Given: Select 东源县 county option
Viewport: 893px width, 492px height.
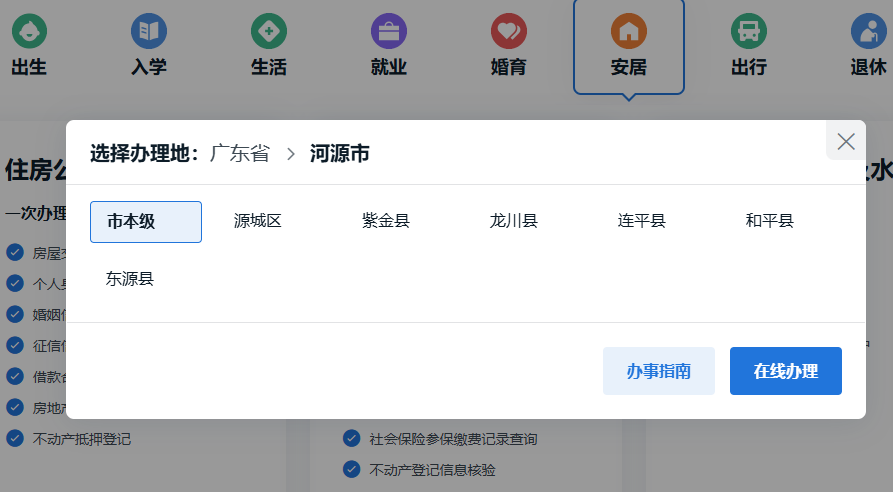Looking at the screenshot, I should pyautogui.click(x=130, y=279).
